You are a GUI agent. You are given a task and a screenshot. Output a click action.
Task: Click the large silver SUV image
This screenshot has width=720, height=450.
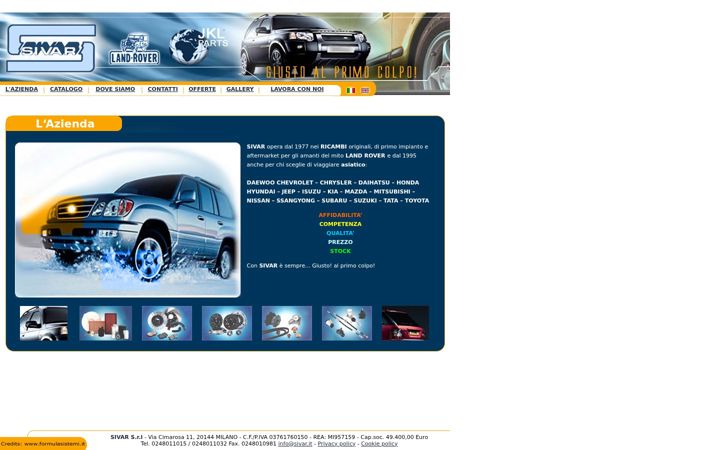pos(128,220)
